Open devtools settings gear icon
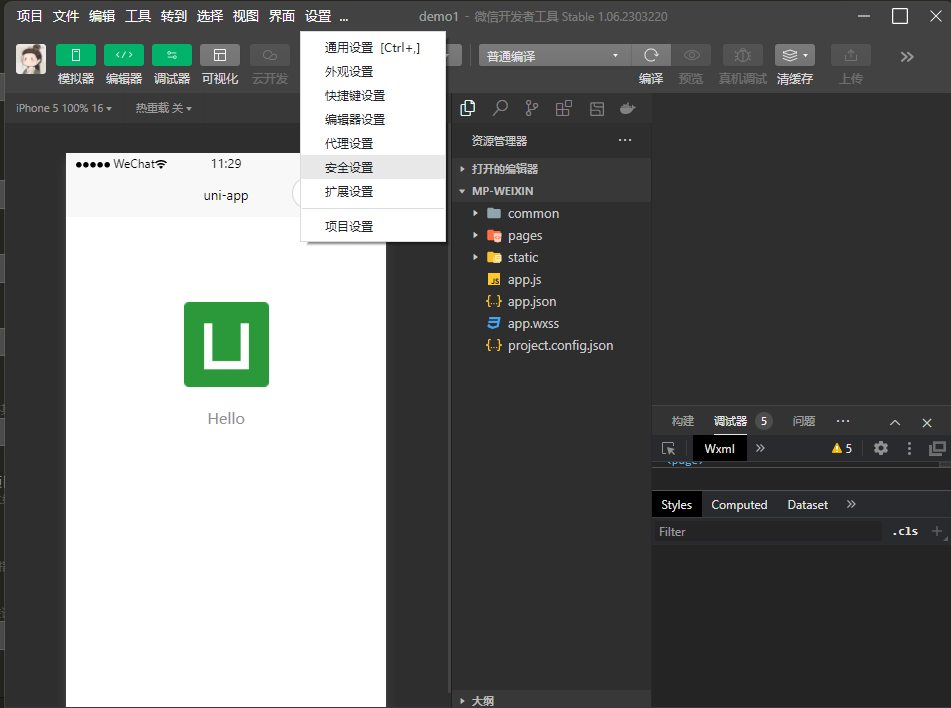This screenshot has width=951, height=708. pos(881,448)
